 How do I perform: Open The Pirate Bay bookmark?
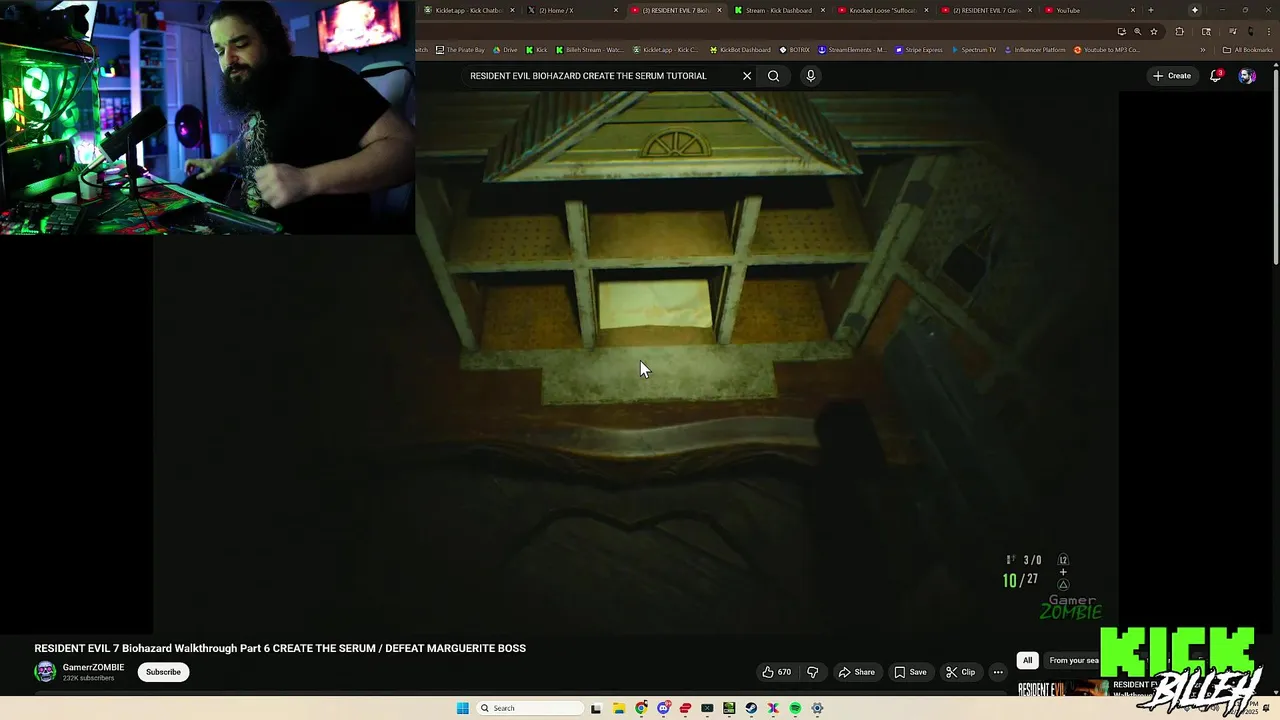[460, 50]
